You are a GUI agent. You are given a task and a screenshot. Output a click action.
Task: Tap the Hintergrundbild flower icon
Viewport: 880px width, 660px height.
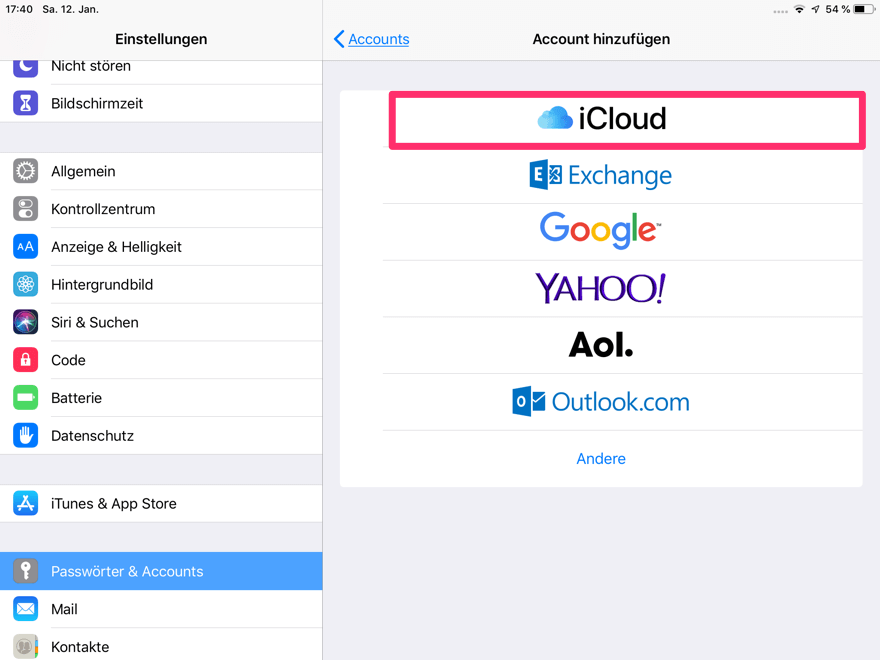pyautogui.click(x=26, y=285)
